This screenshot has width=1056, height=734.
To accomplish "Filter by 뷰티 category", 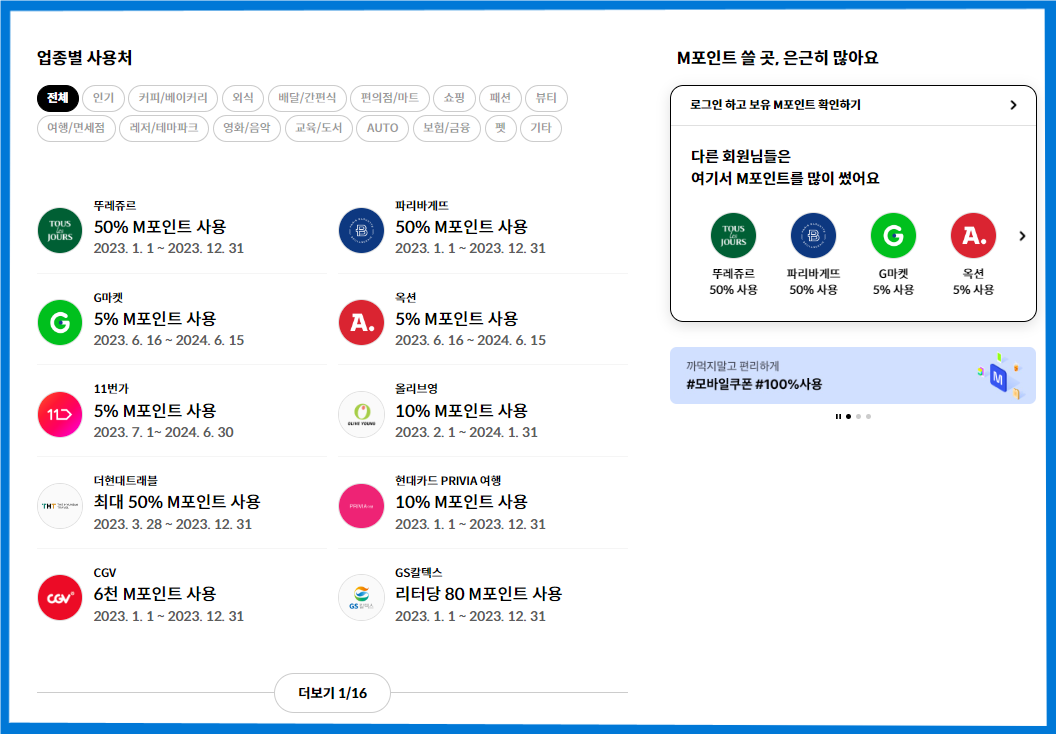I will [x=546, y=98].
